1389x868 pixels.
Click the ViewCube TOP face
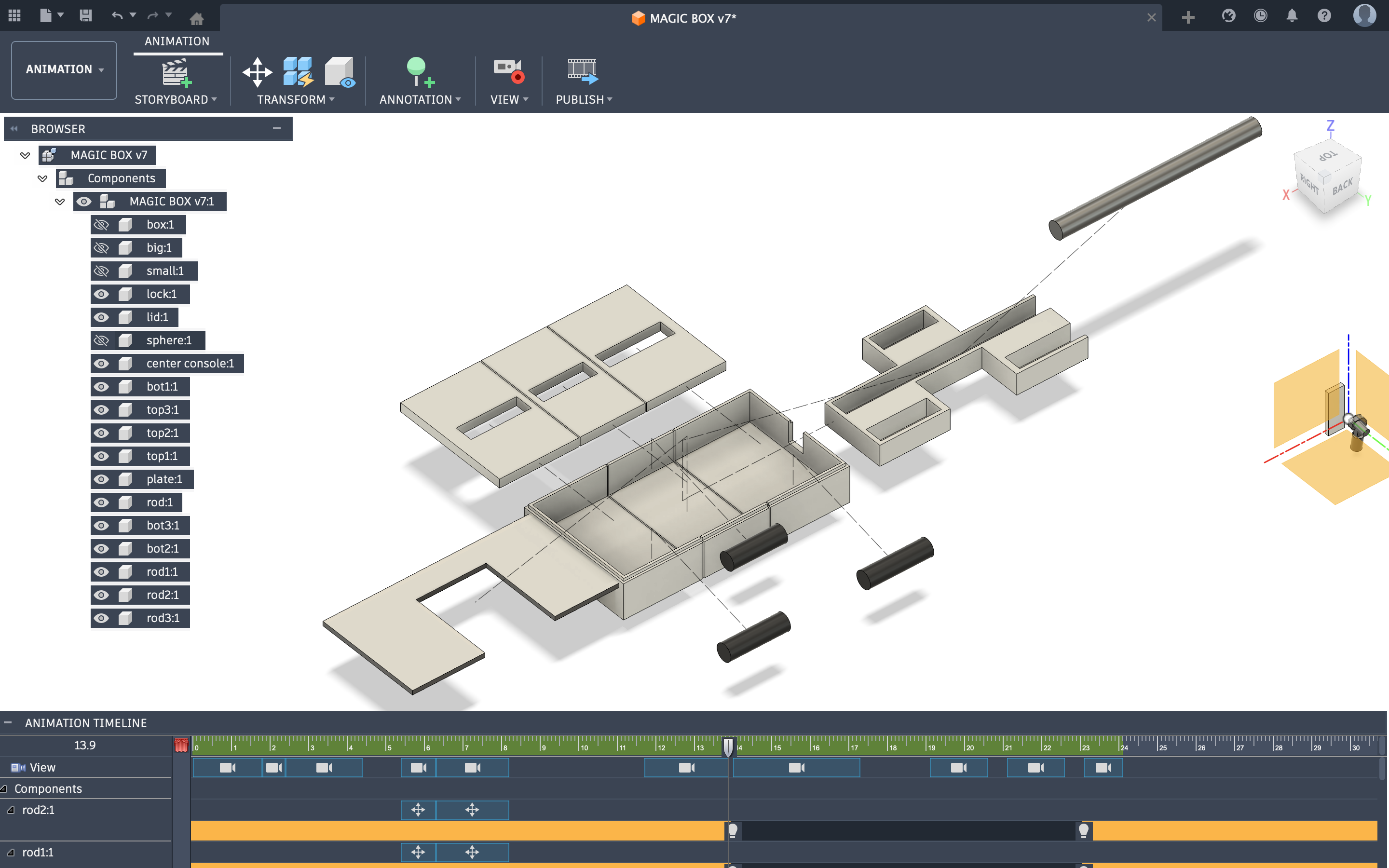[1327, 156]
